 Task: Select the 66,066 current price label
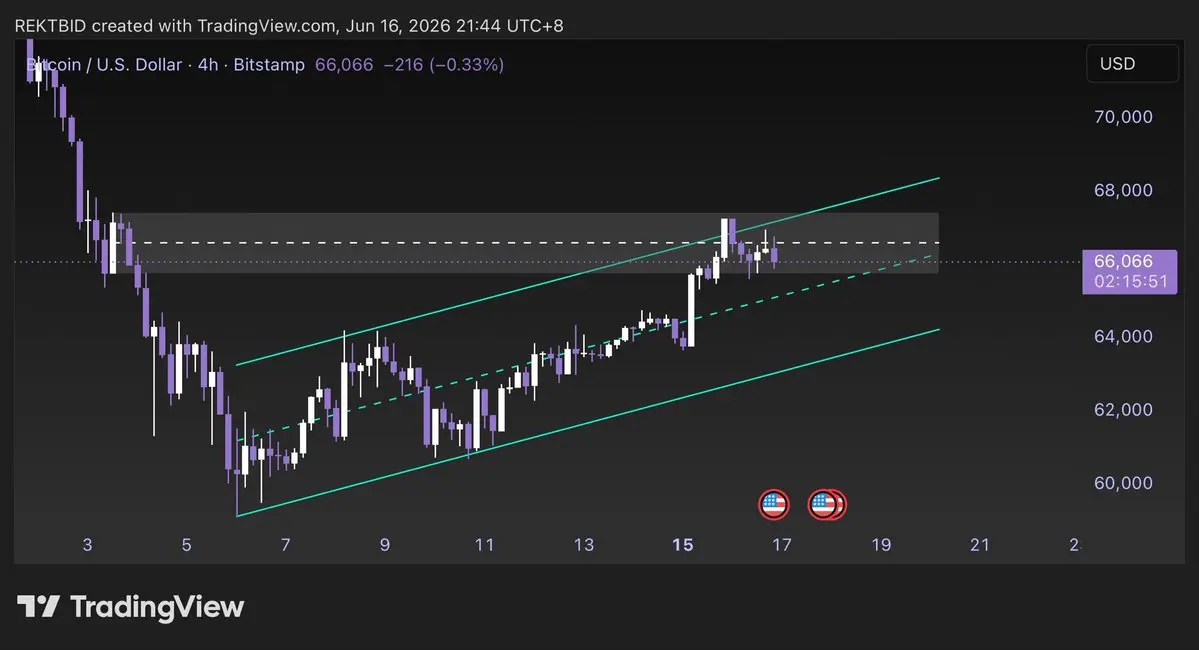click(1123, 262)
